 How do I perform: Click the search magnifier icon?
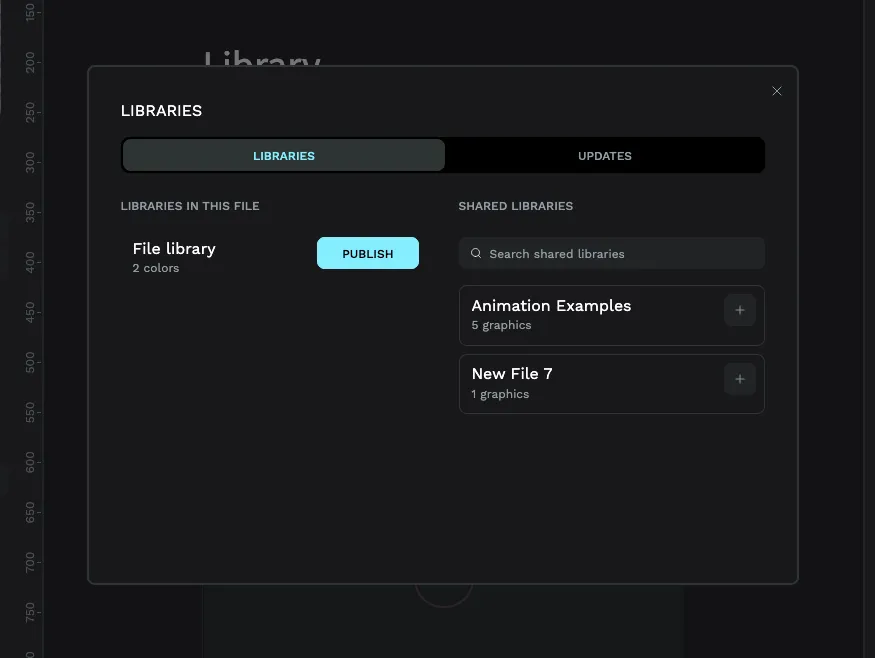click(x=475, y=253)
